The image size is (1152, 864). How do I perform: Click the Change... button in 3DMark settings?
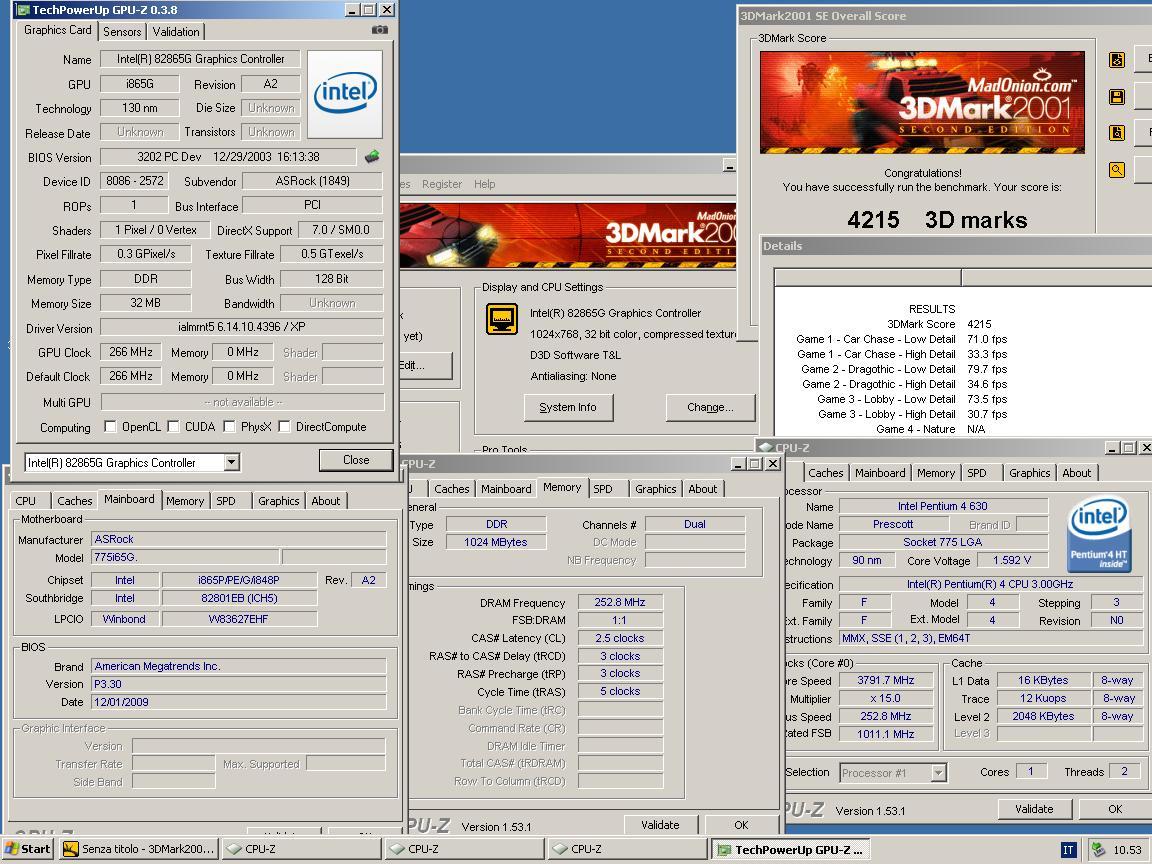[710, 407]
